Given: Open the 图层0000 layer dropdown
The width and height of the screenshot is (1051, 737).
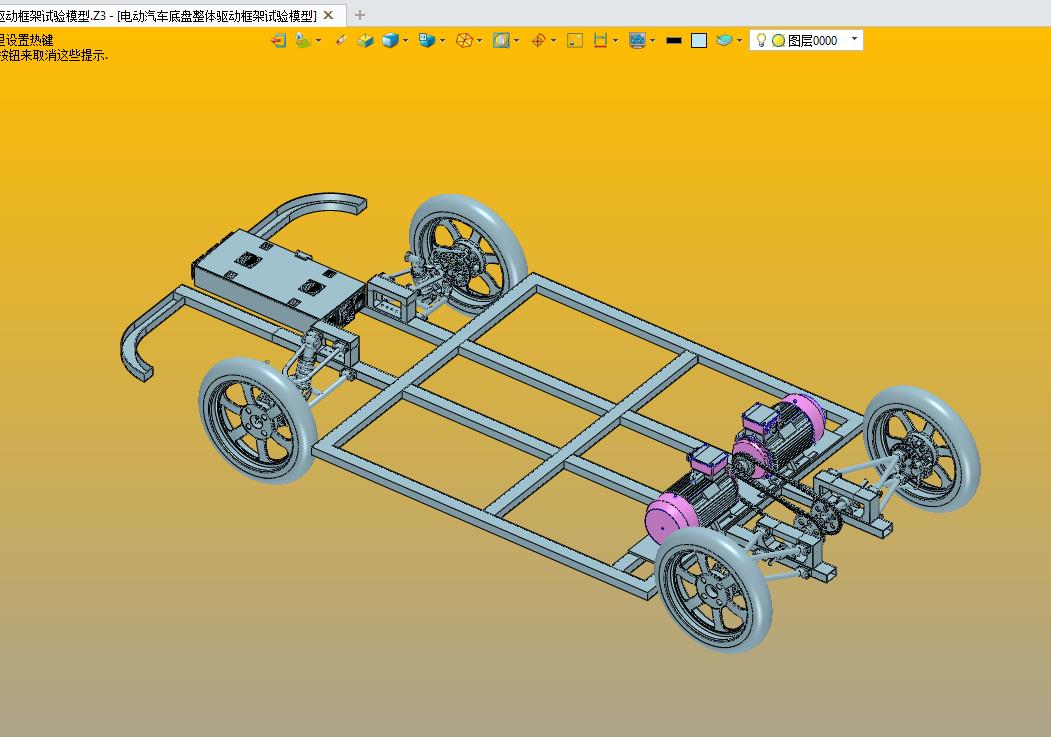Looking at the screenshot, I should pos(854,40).
